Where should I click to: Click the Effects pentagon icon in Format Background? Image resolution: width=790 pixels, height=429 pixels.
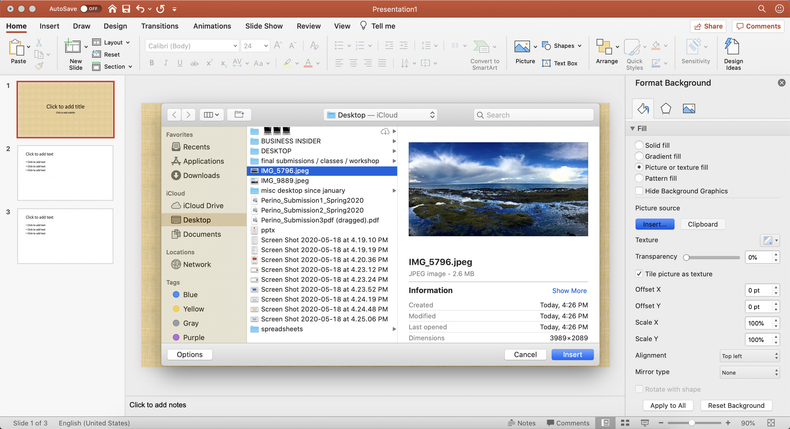[x=666, y=108]
